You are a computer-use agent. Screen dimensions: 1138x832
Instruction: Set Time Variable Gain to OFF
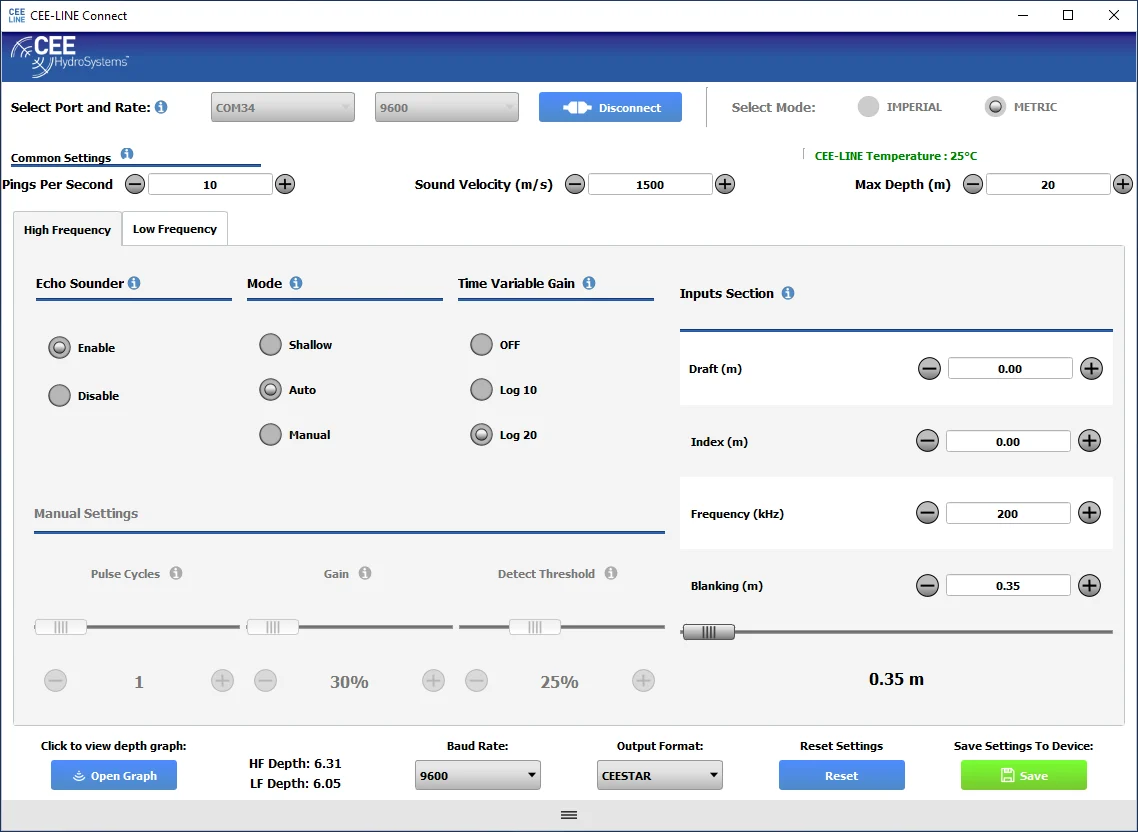(x=481, y=345)
